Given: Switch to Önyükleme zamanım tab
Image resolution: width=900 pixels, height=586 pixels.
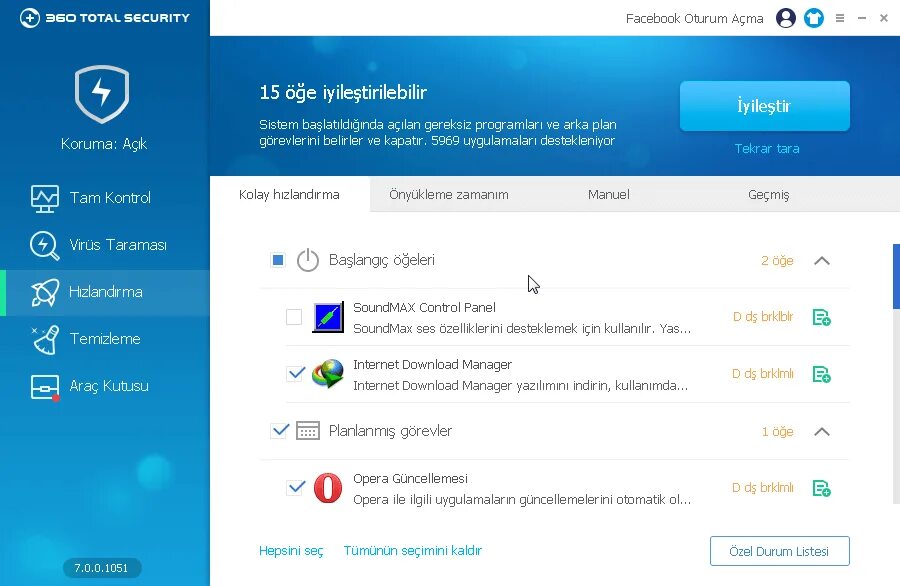Looking at the screenshot, I should [x=449, y=194].
